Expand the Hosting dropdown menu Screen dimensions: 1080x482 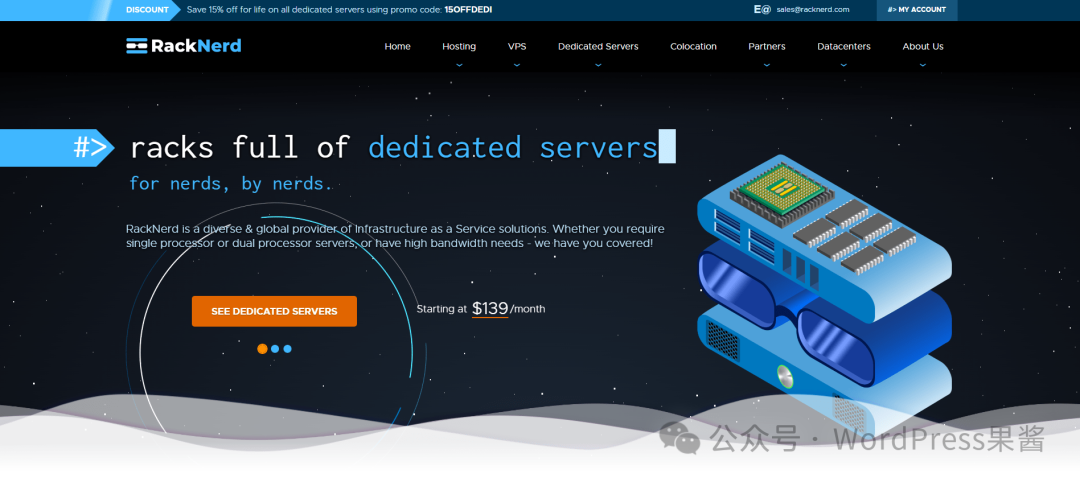tap(459, 47)
